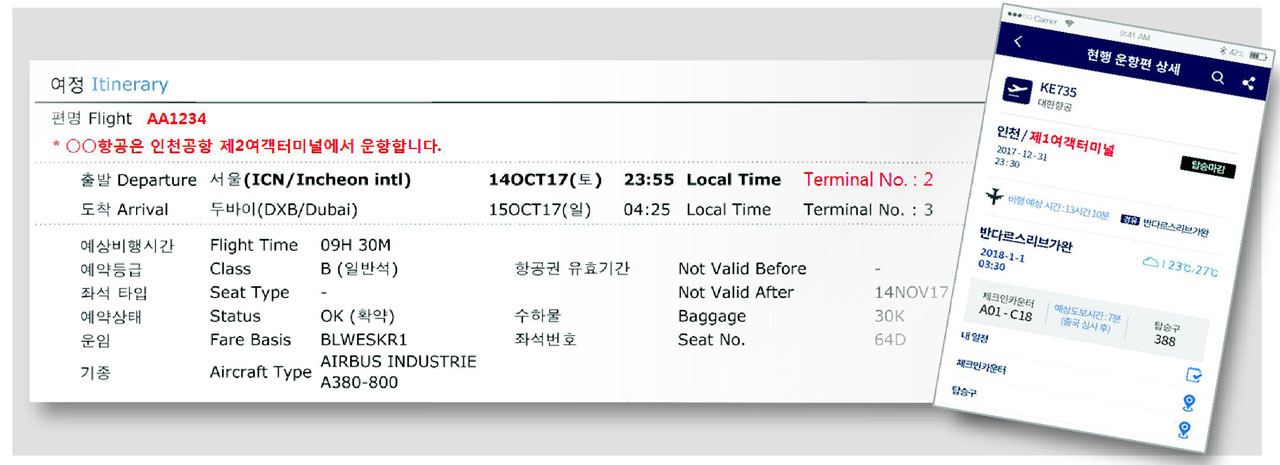Click the seat number 64D value
Screen dimensions: 1280x465
pos(890,340)
